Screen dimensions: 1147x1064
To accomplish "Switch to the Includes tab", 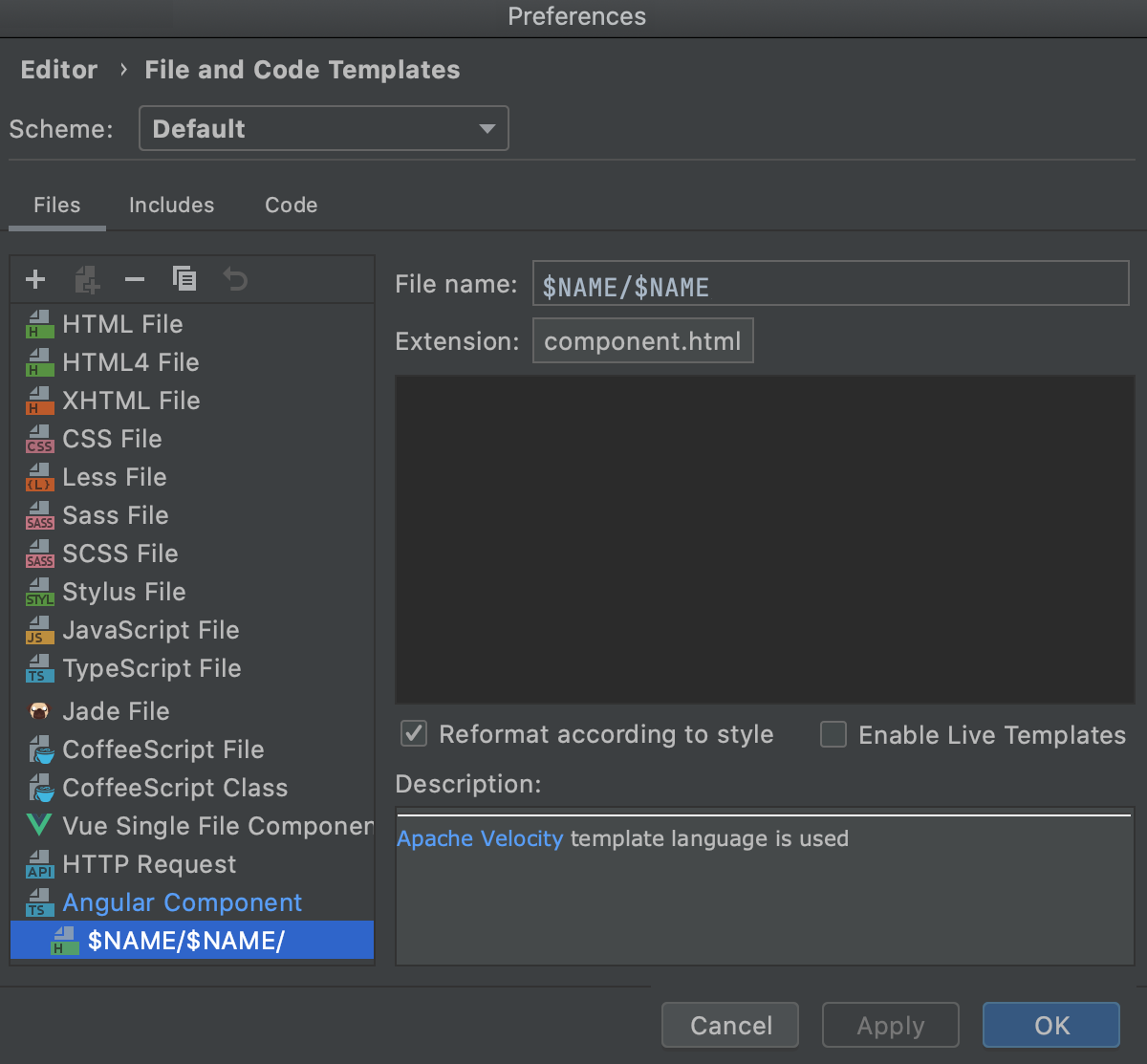I will pos(171,206).
